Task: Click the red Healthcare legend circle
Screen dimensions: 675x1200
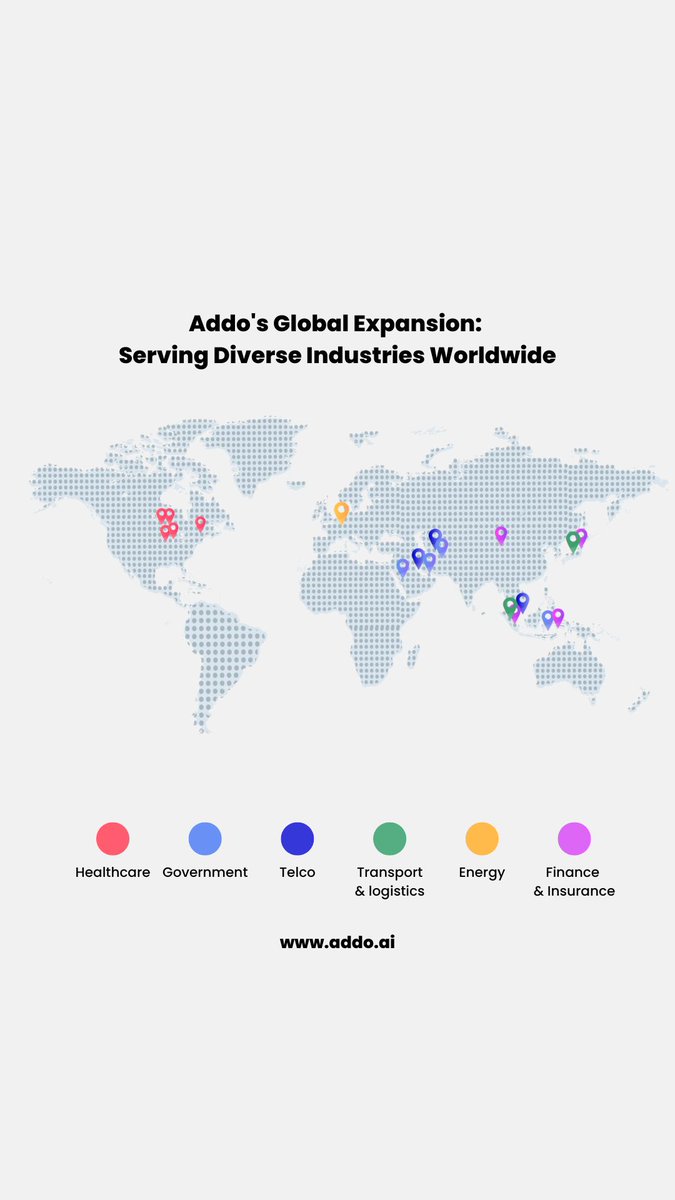Action: coord(113,838)
